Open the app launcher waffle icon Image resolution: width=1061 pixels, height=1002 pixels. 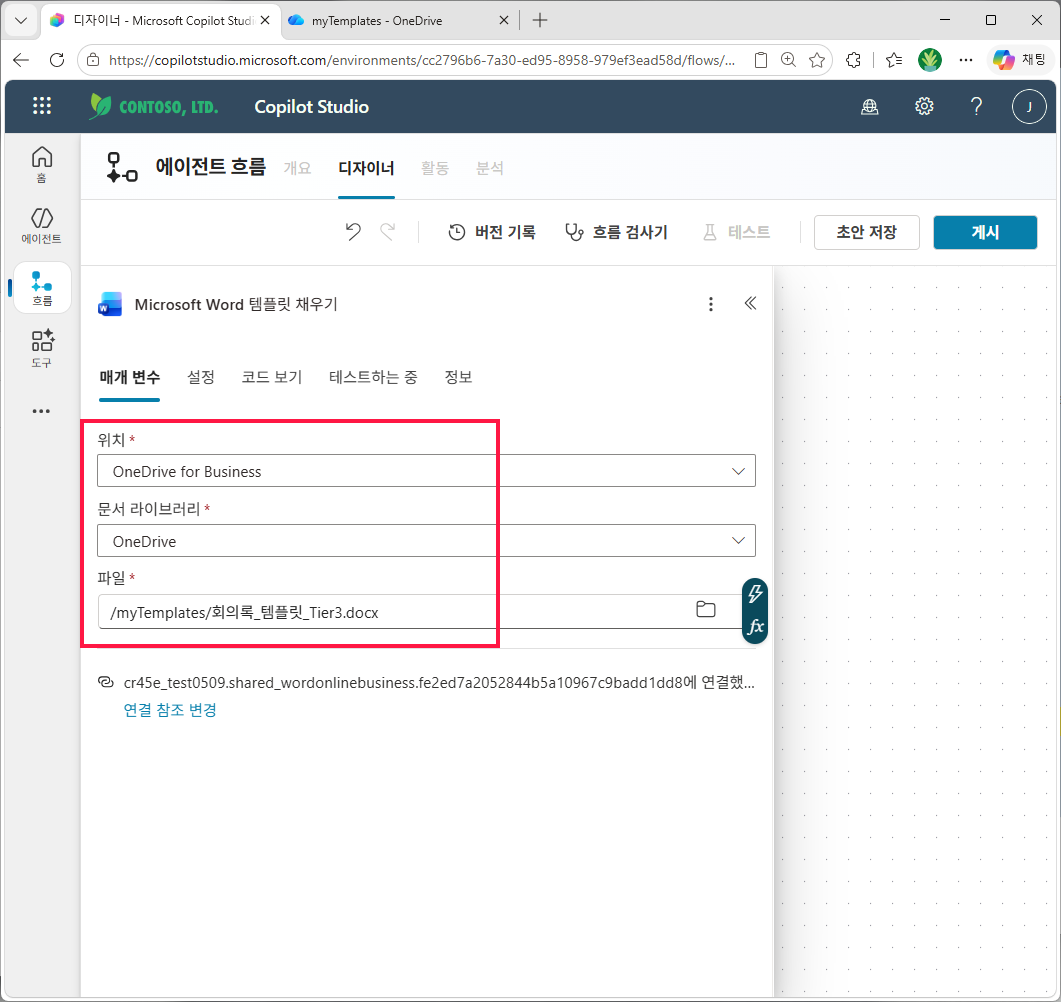(42, 106)
